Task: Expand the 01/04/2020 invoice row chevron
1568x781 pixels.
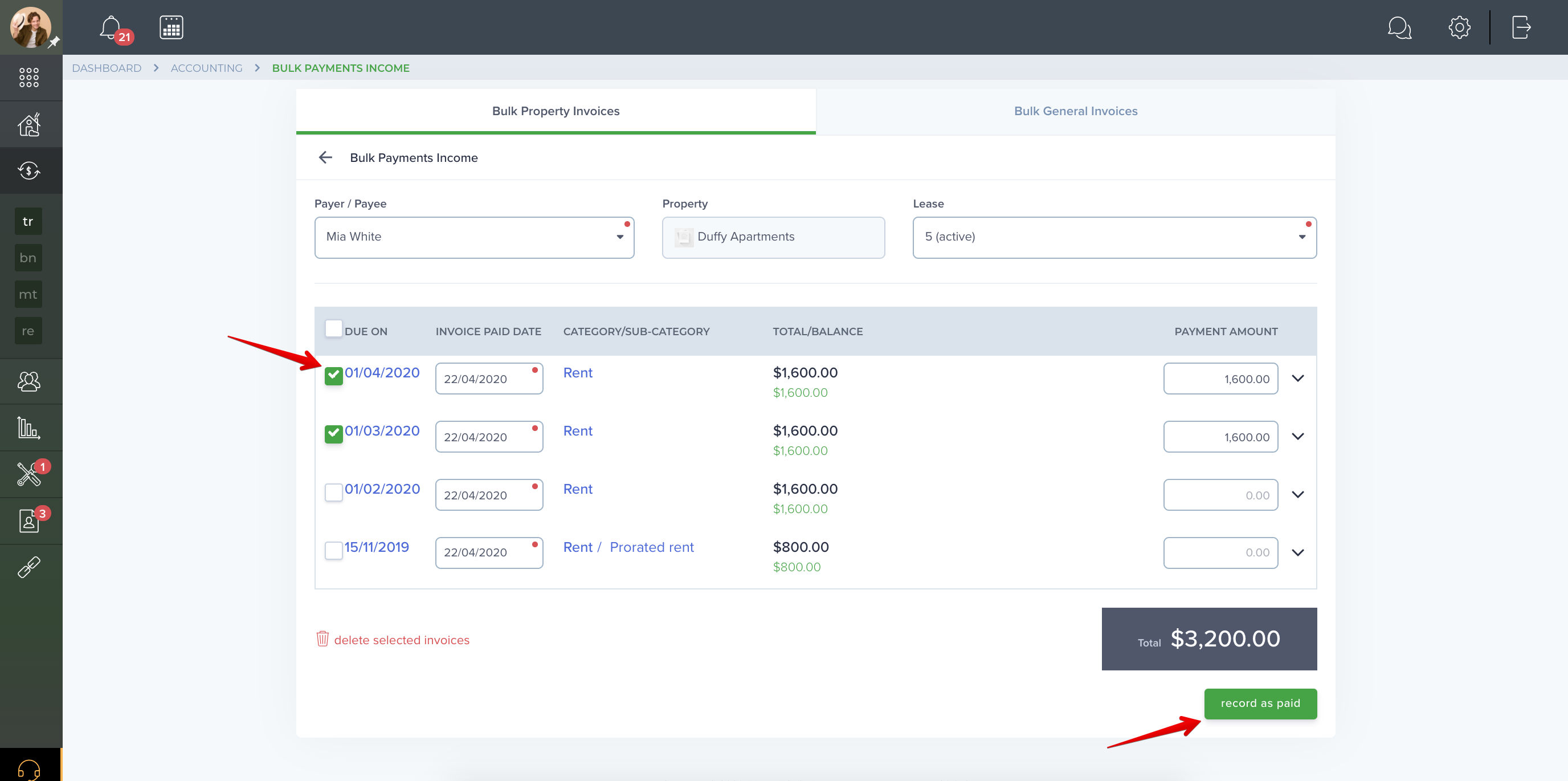Action: click(1297, 379)
